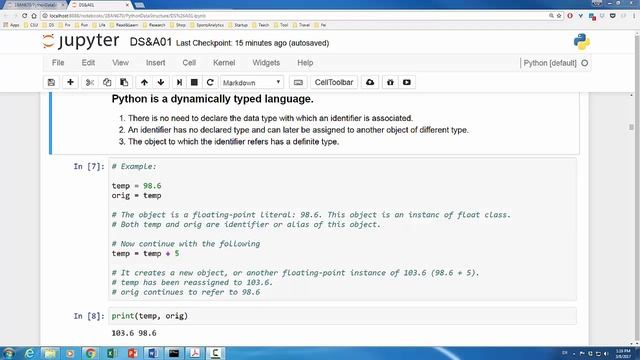The image size is (640, 360).
Task: Rename notebook by clicking DS&A01 title
Action: 151,42
